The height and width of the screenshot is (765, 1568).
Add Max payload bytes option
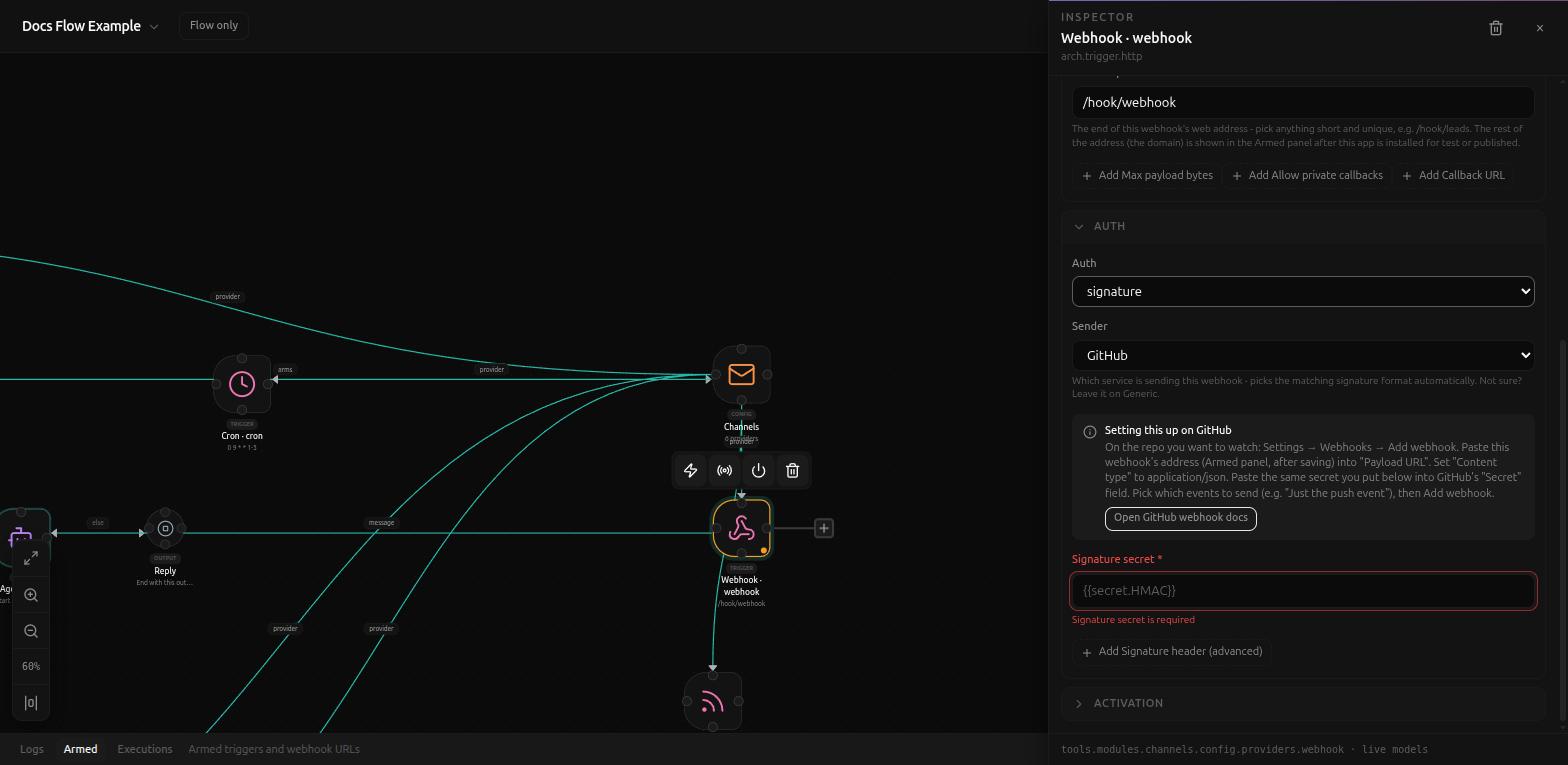click(1147, 175)
